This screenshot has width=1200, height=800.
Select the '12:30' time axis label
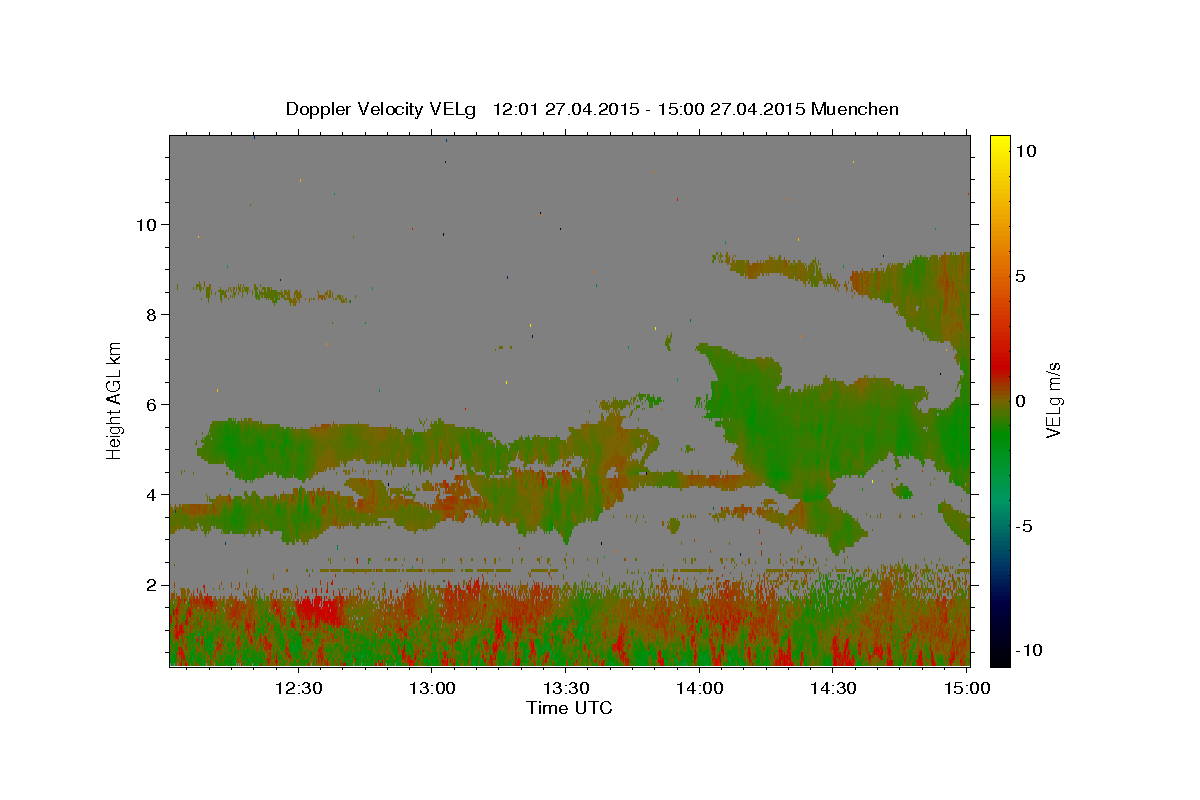pos(298,689)
